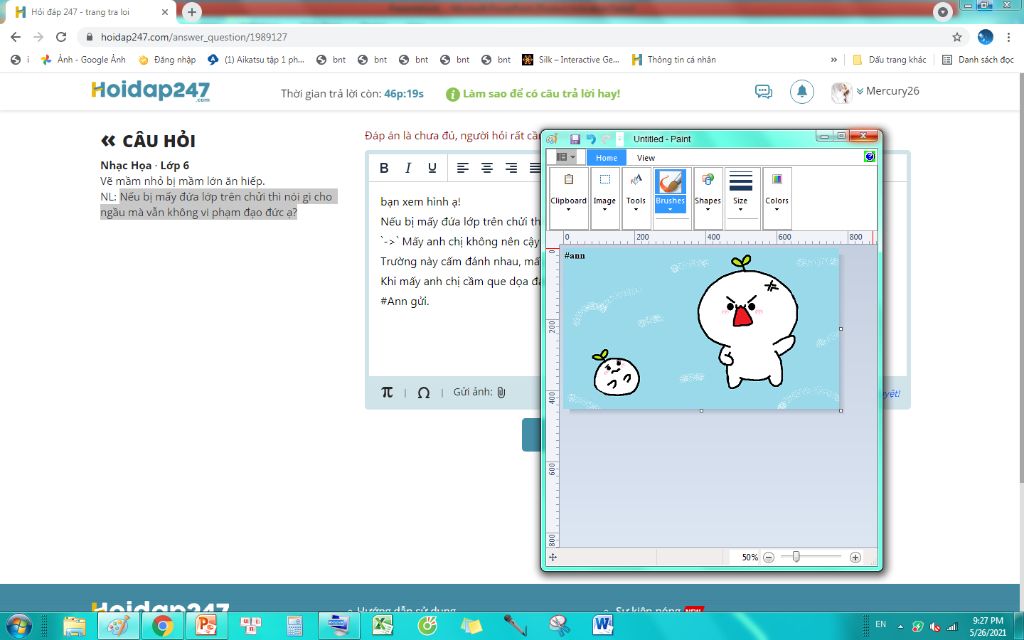Align answer text right
Image resolution: width=1024 pixels, height=640 pixels.
[511, 168]
